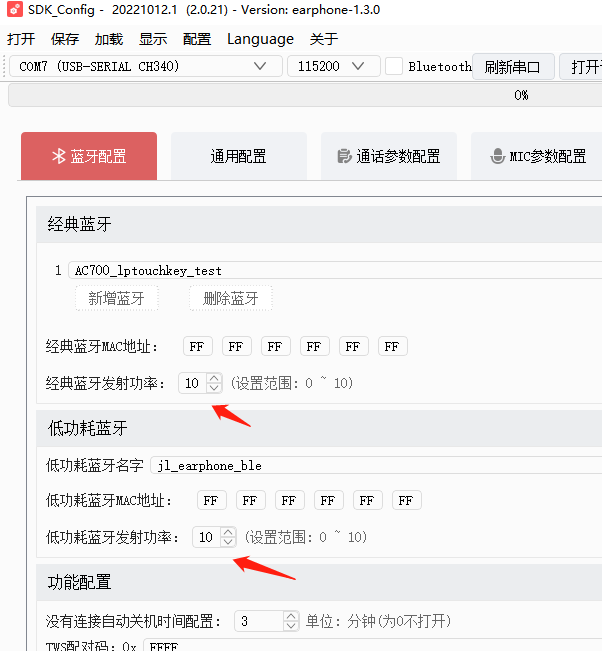Select fourth FF byte of 经典蓝牙MAC地址
Image resolution: width=602 pixels, height=651 pixels.
(315, 346)
